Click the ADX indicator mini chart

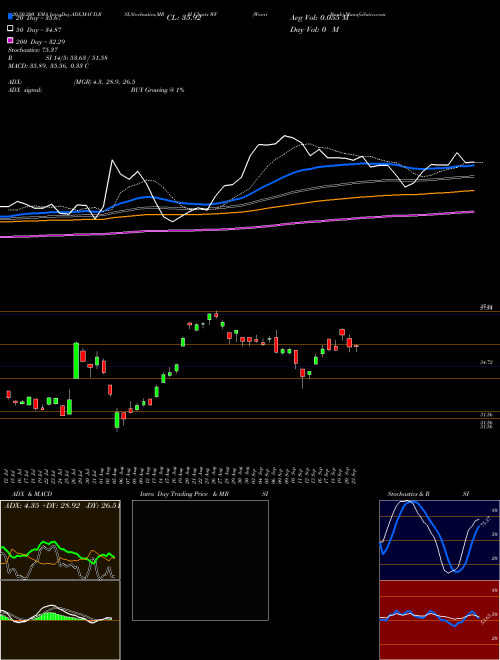(x=60, y=540)
